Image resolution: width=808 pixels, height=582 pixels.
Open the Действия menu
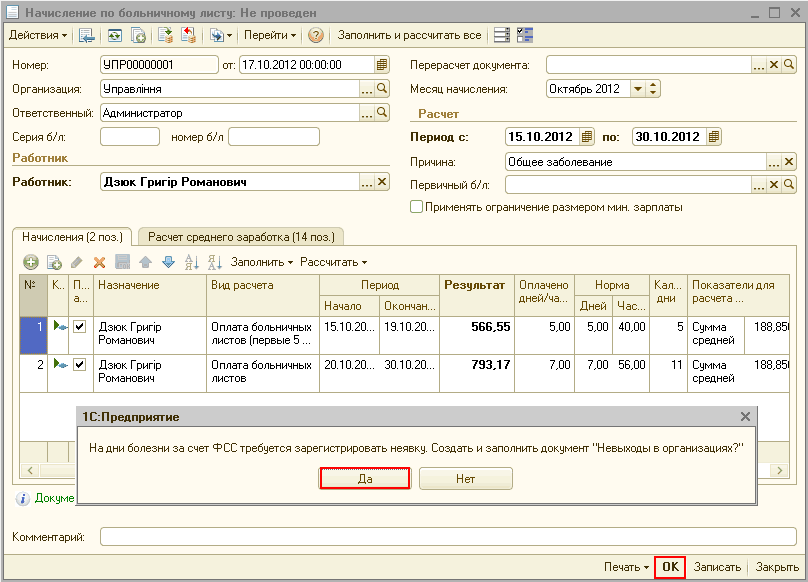(38, 35)
